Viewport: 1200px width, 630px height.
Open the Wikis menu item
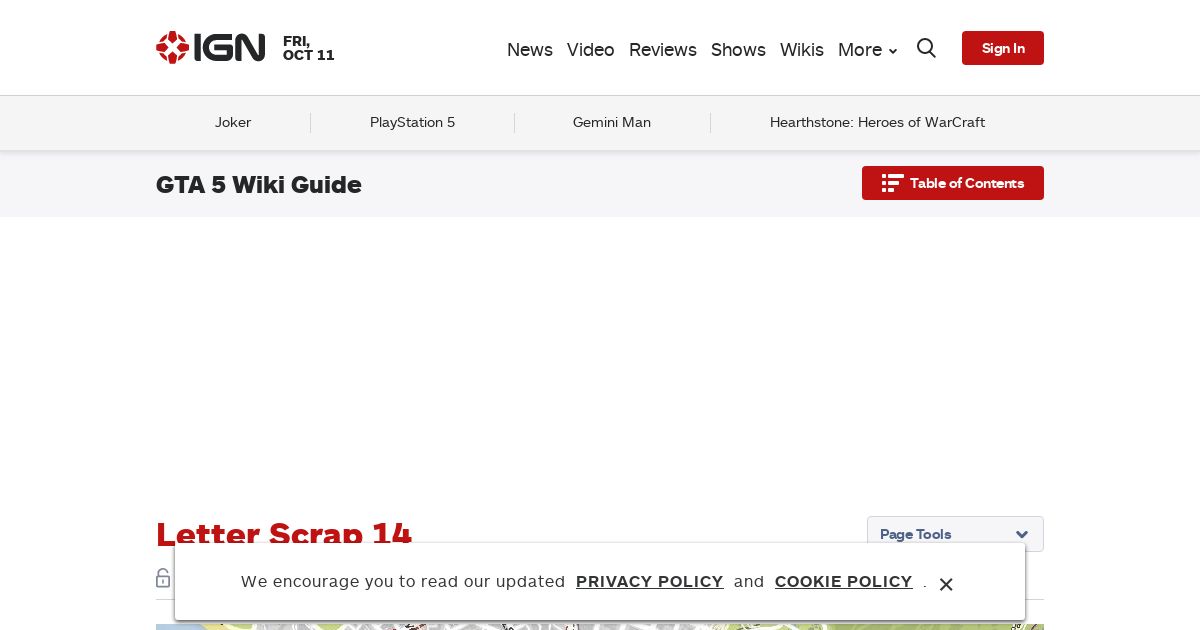click(802, 50)
